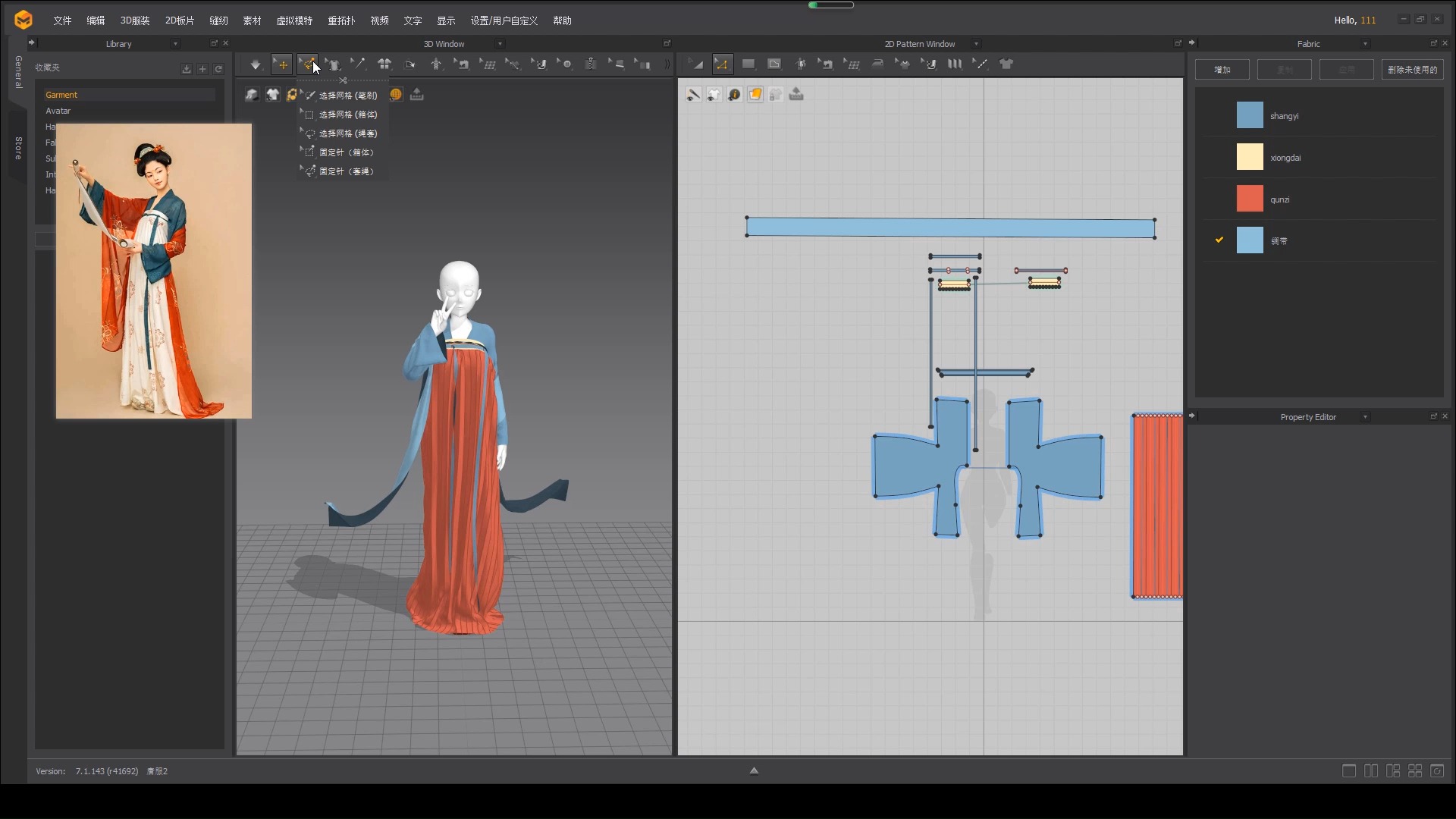Image resolution: width=1456 pixels, height=819 pixels.
Task: Select the transform pattern tool in 2D window
Action: pos(694,64)
